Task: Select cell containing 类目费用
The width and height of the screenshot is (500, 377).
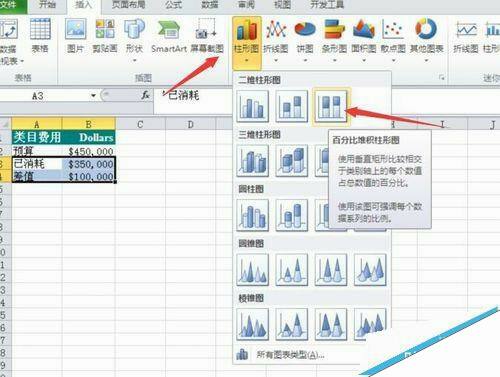Action: click(x=37, y=137)
